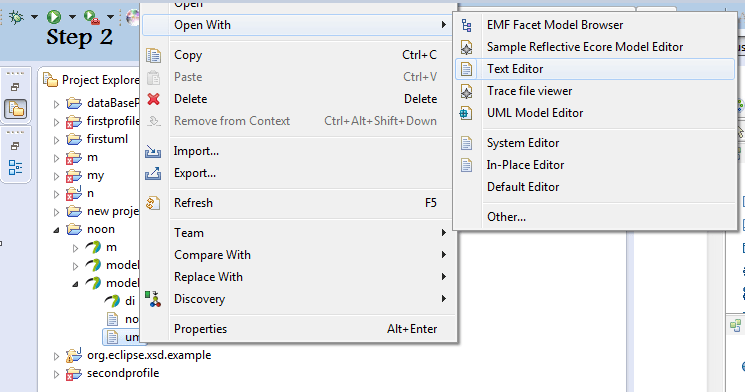Click the Export tray icon
This screenshot has height=392, width=745.
click(x=153, y=173)
